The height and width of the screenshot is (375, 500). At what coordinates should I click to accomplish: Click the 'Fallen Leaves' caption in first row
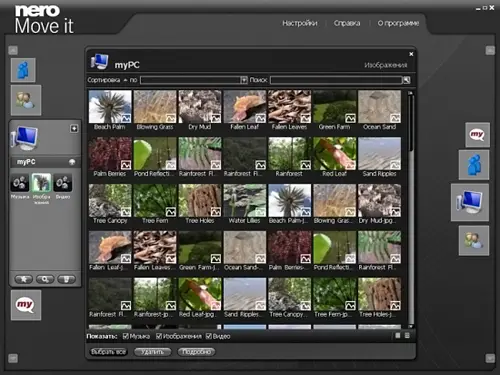pos(289,127)
